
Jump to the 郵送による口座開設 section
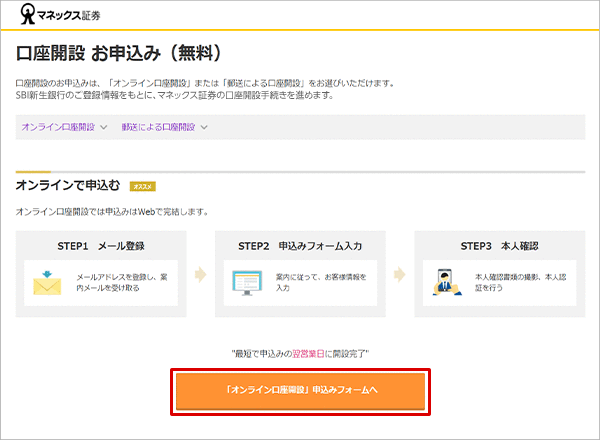tap(158, 127)
